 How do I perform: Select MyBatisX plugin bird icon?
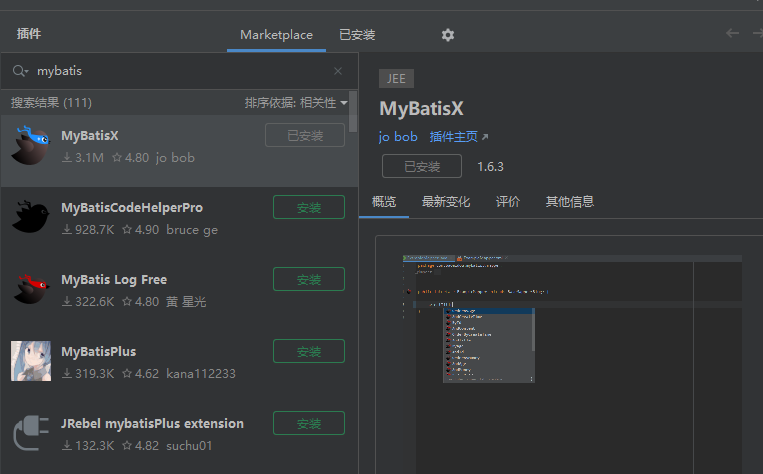(x=31, y=146)
